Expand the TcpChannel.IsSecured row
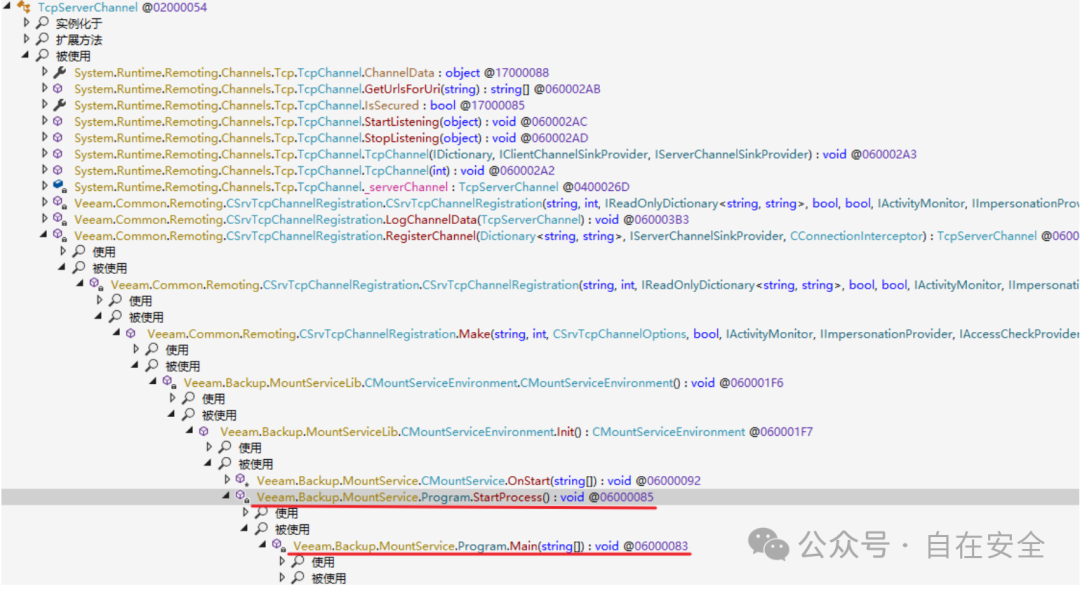The width and height of the screenshot is (1080, 589). [45, 105]
